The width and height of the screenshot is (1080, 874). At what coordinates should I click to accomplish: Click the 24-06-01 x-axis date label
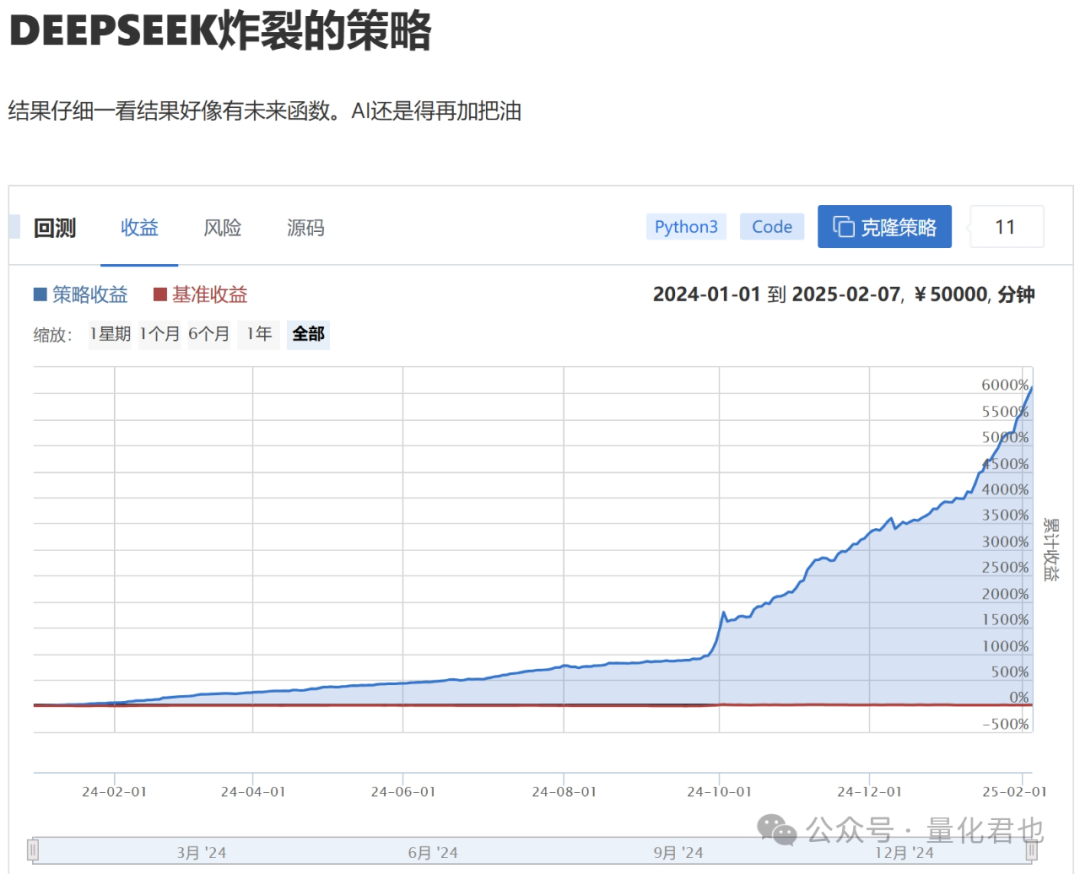pos(403,792)
